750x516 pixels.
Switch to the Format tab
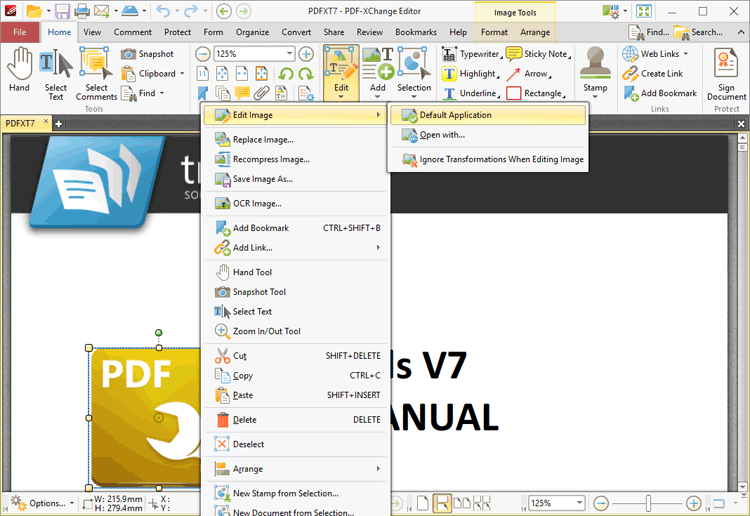tap(494, 32)
